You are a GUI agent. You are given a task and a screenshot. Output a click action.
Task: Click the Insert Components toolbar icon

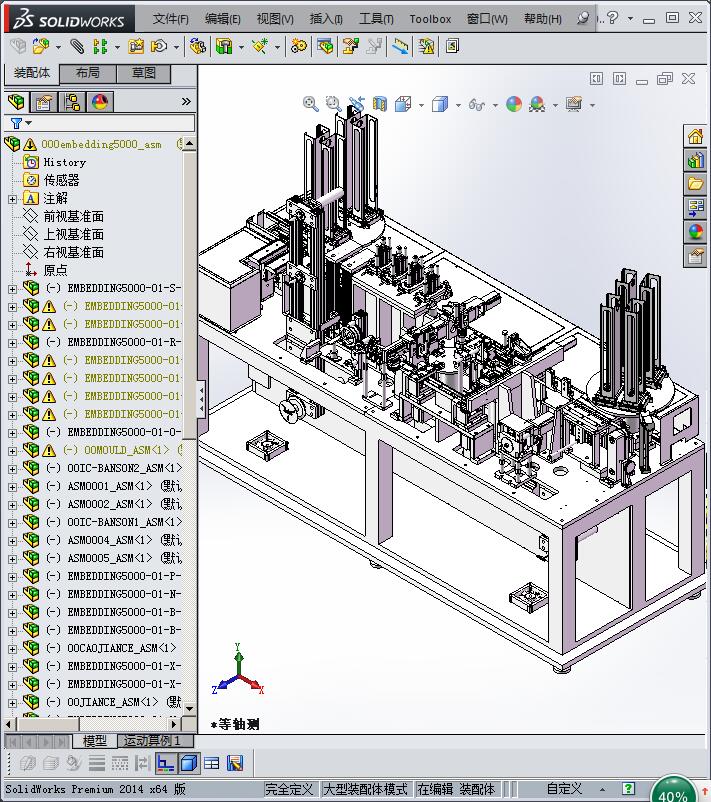click(41, 47)
